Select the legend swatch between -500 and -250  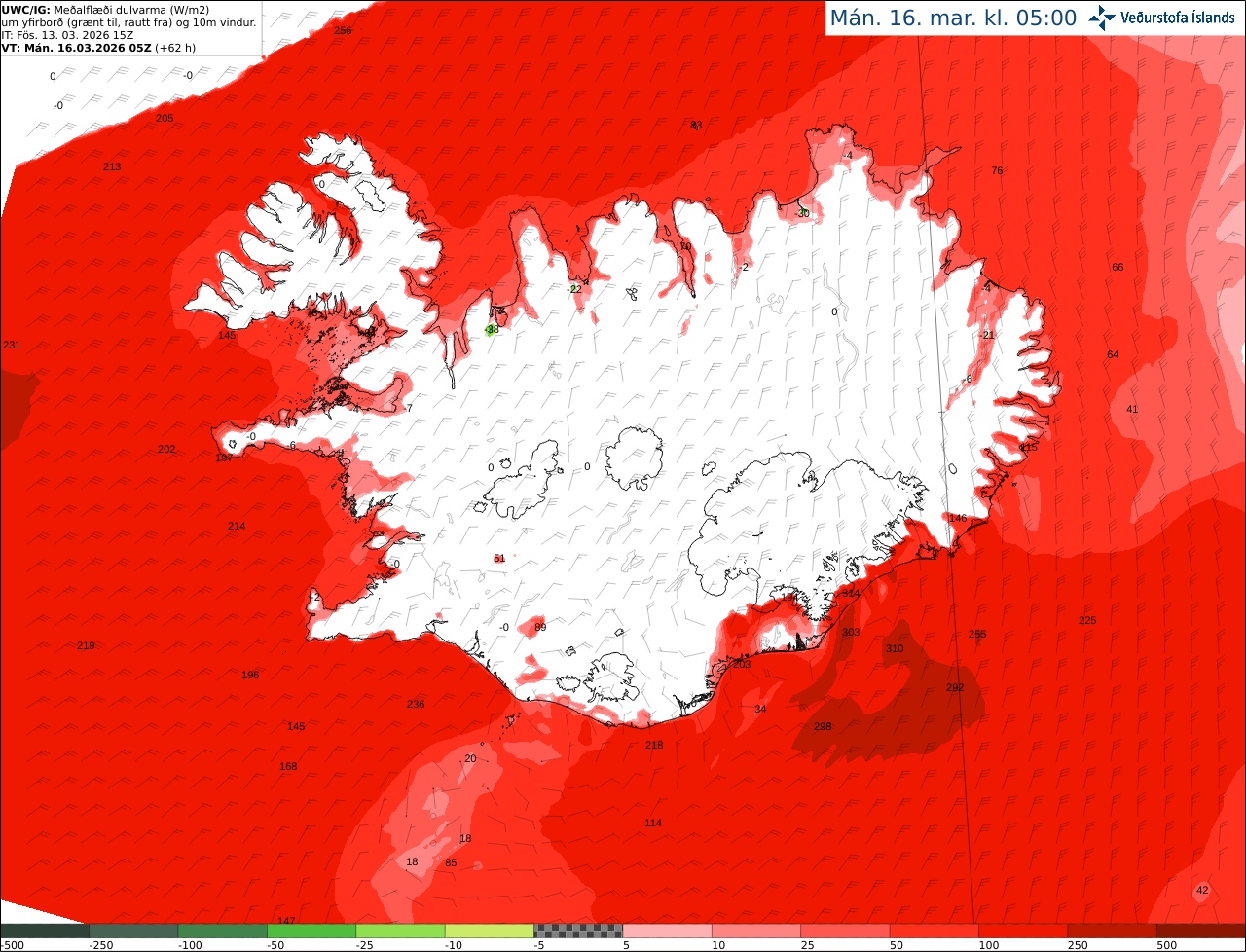coord(45,931)
